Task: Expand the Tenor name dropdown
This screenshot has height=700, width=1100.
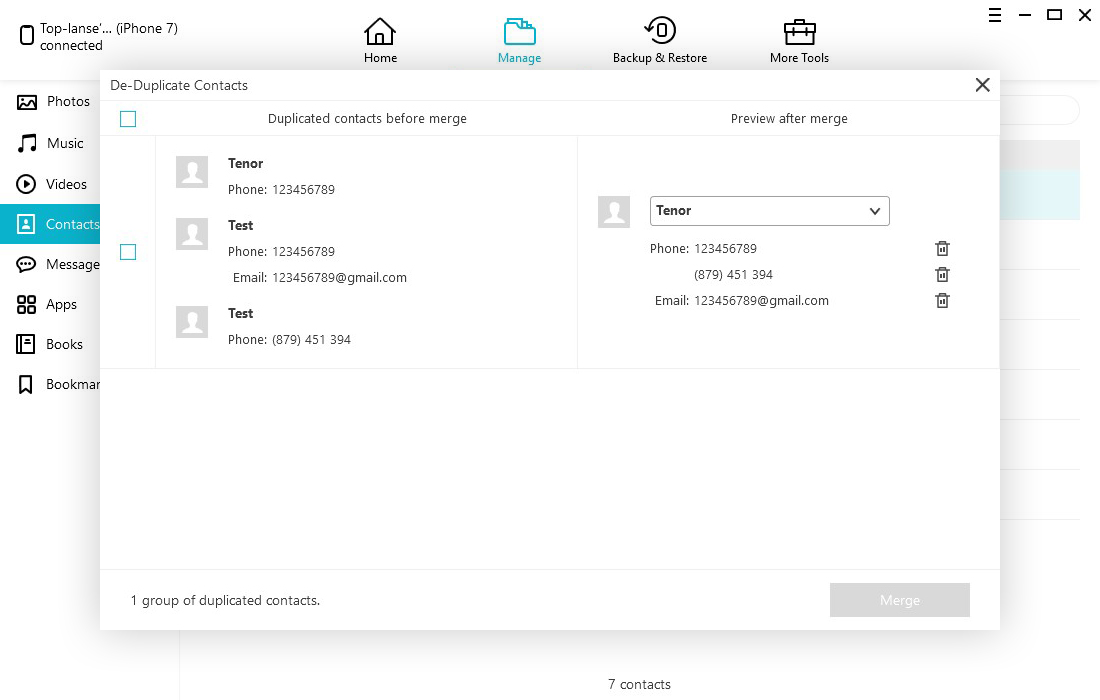Action: coord(770,211)
